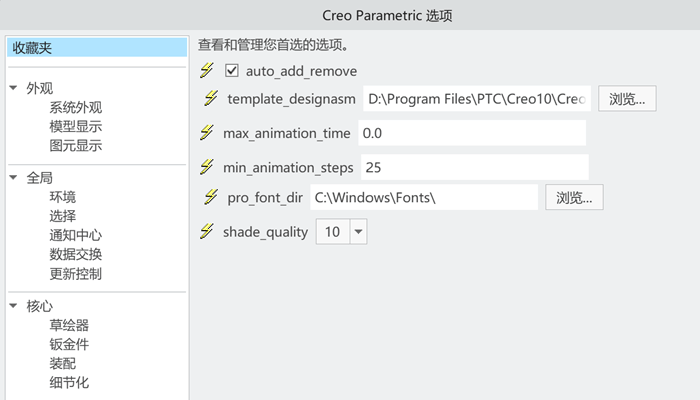Click lightning icon beside auto_add_remove
700x400 pixels.
coord(207,70)
